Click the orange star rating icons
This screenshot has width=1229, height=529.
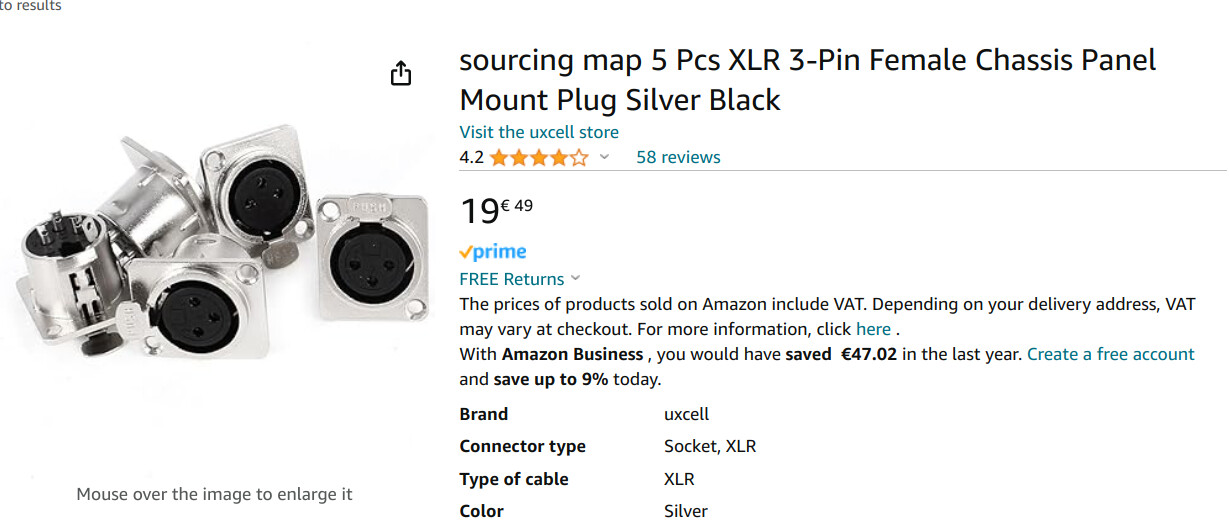(x=539, y=158)
